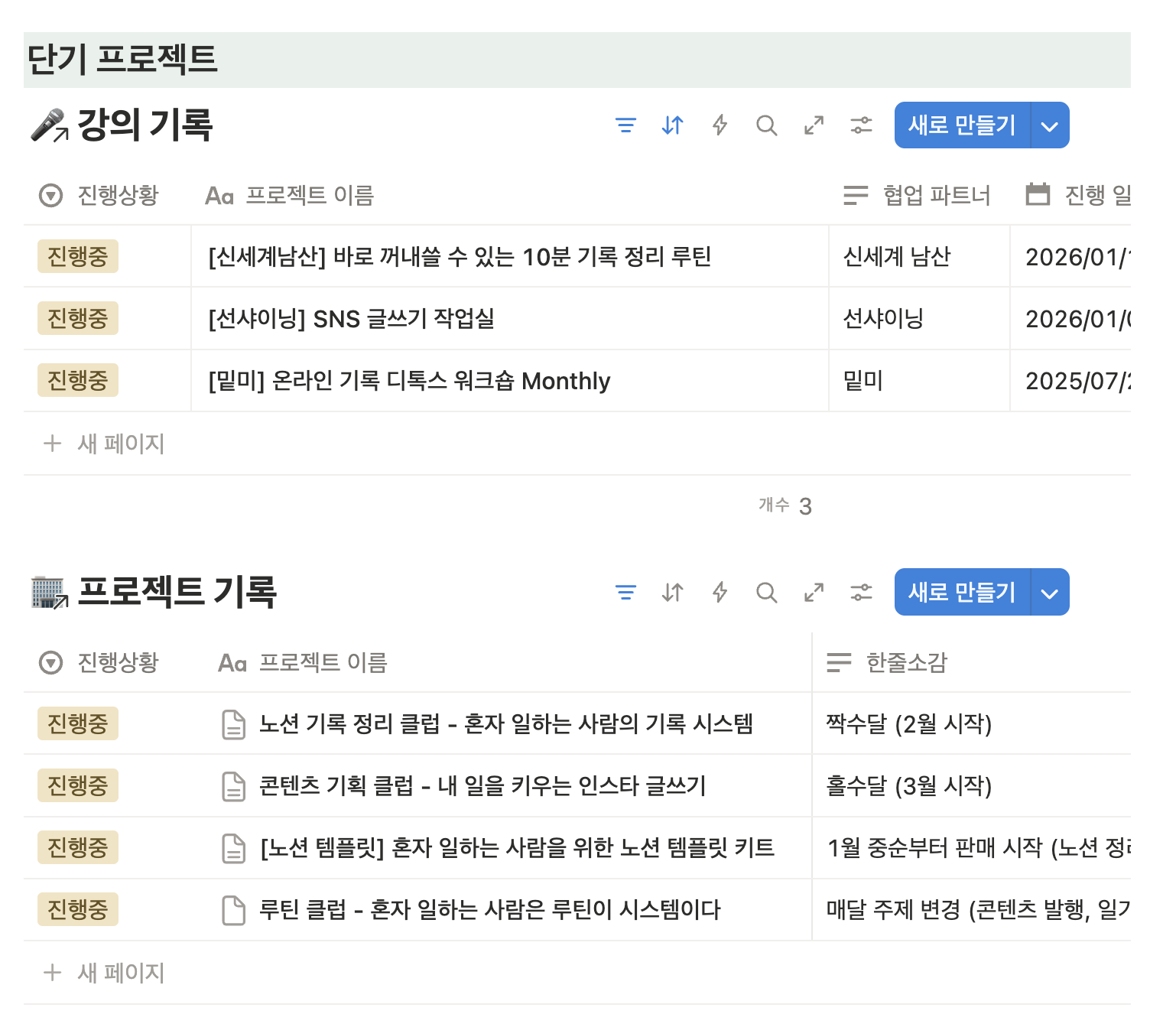Click sort arrows icon in 프로젝트 기록 toolbar

tap(672, 593)
